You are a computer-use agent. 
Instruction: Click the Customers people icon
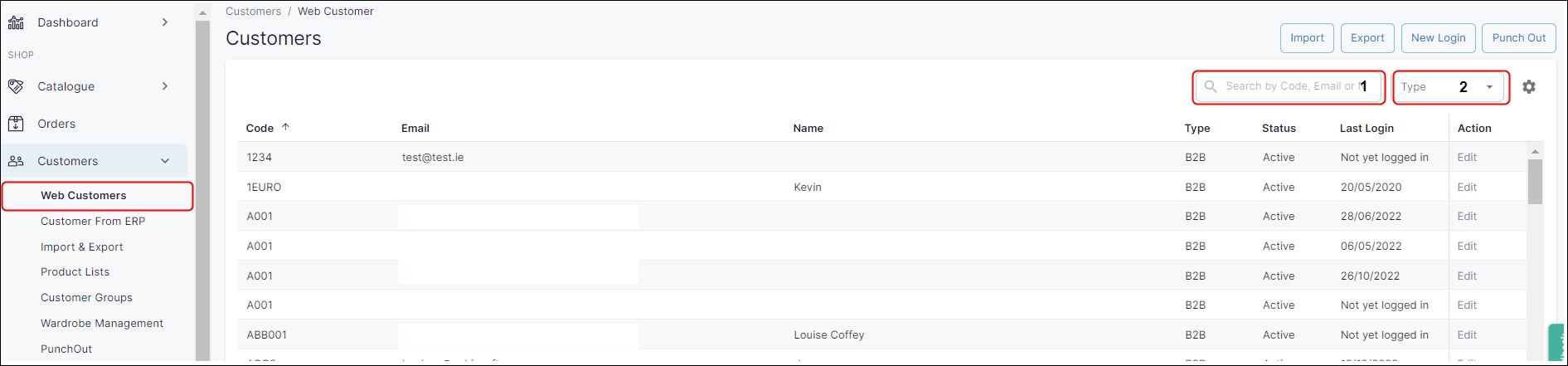[x=16, y=161]
